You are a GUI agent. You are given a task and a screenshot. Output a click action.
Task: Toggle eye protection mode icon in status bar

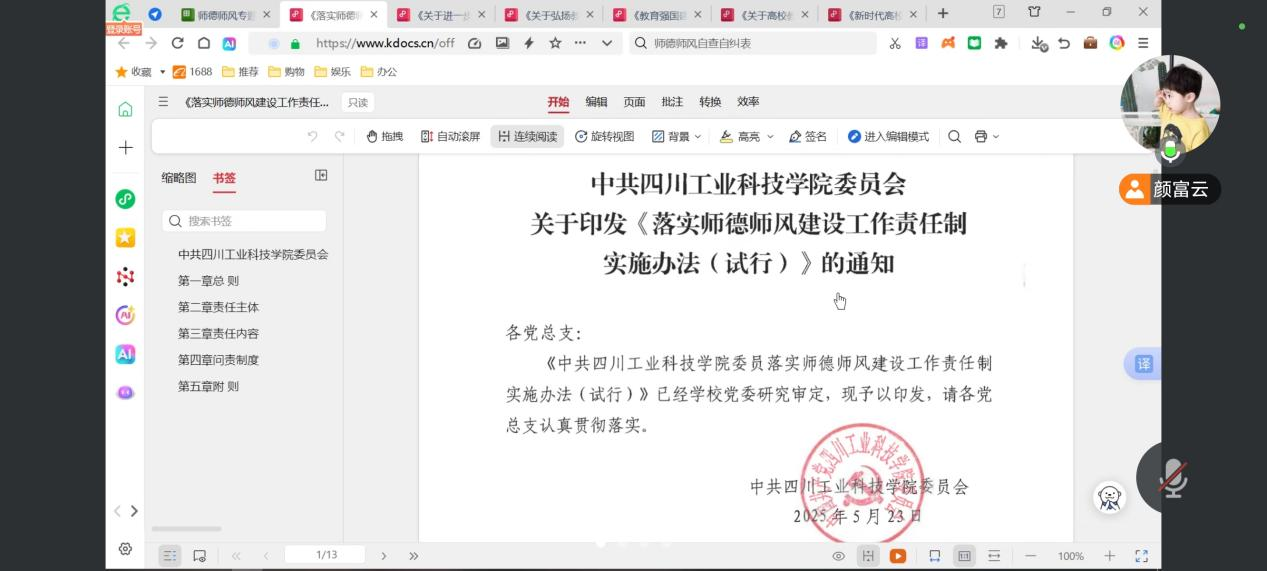pyautogui.click(x=839, y=556)
